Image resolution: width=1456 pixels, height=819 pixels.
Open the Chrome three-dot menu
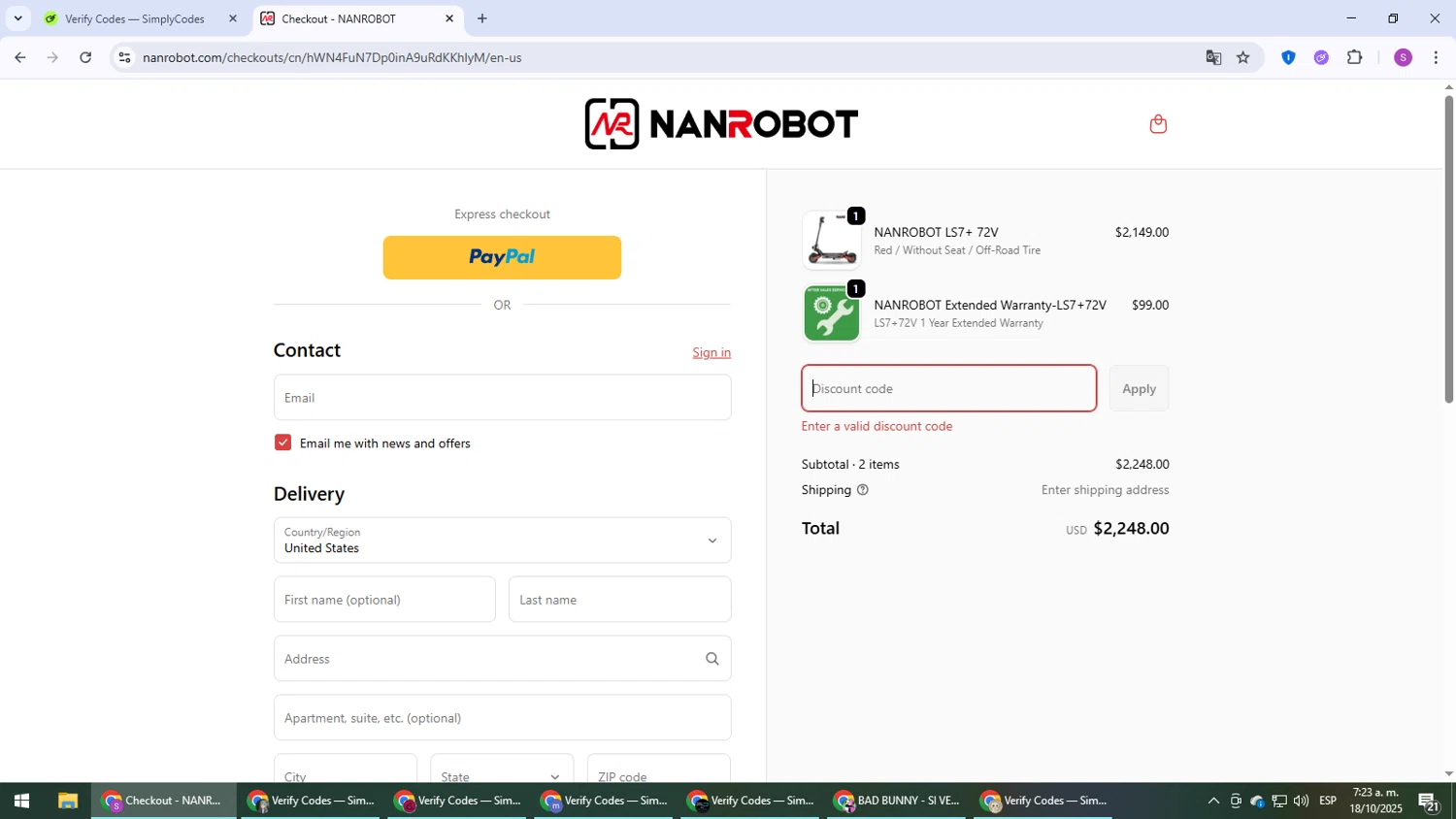pos(1436,57)
